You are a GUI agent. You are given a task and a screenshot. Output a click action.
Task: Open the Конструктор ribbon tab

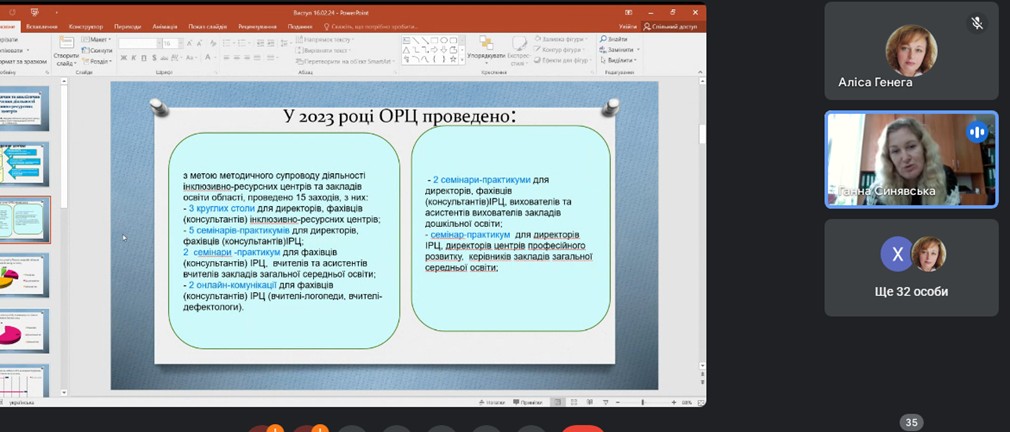coord(86,26)
